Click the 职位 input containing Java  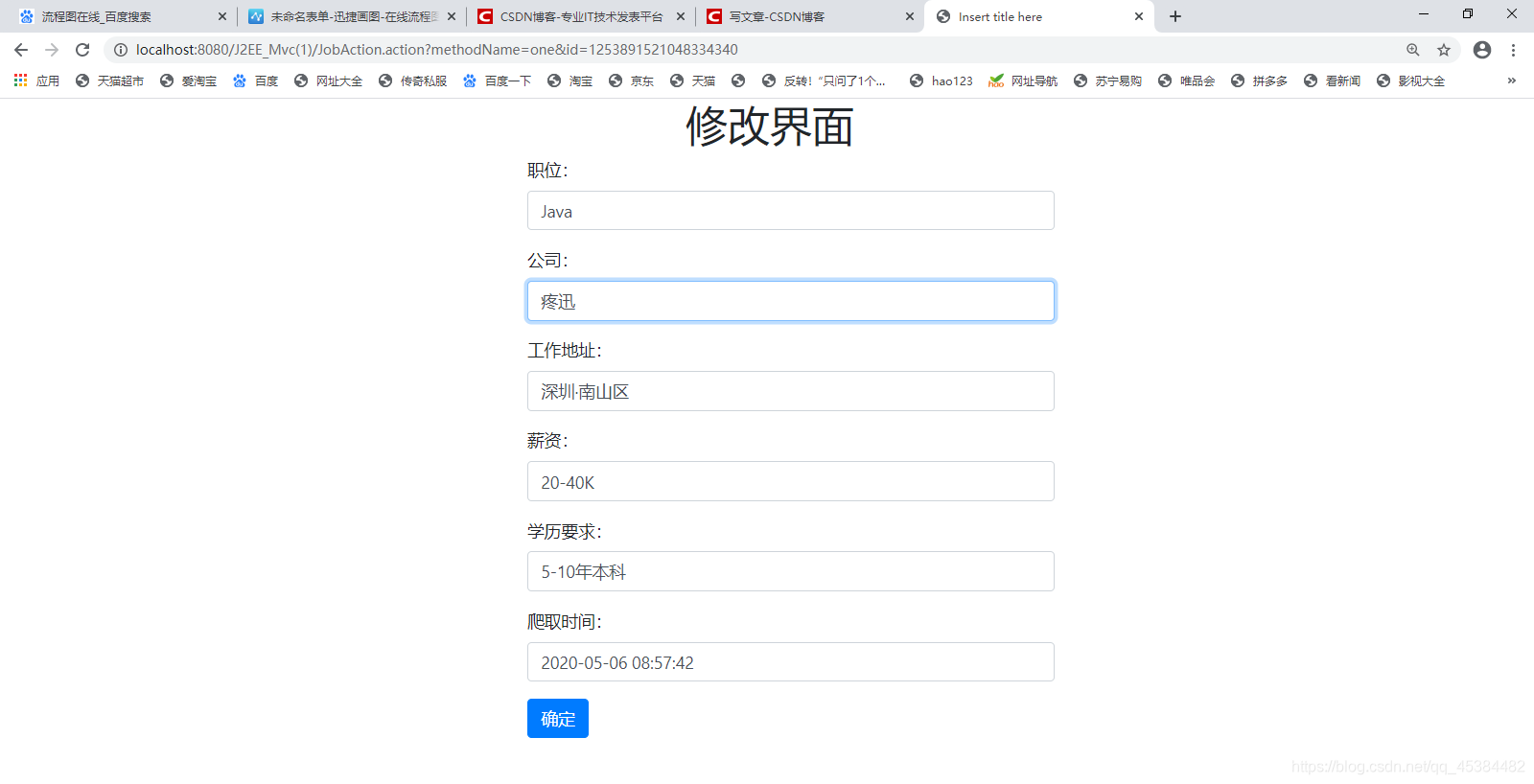(791, 211)
